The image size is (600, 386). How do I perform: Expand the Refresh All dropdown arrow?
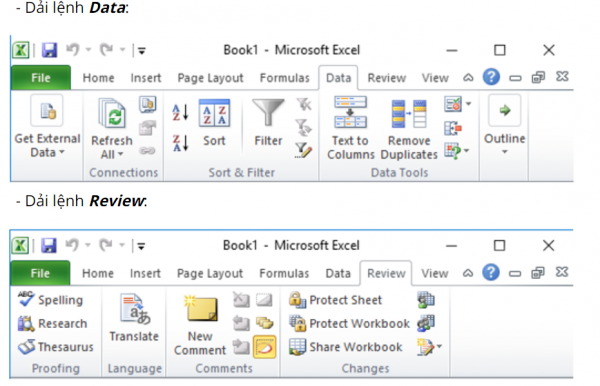(120, 154)
